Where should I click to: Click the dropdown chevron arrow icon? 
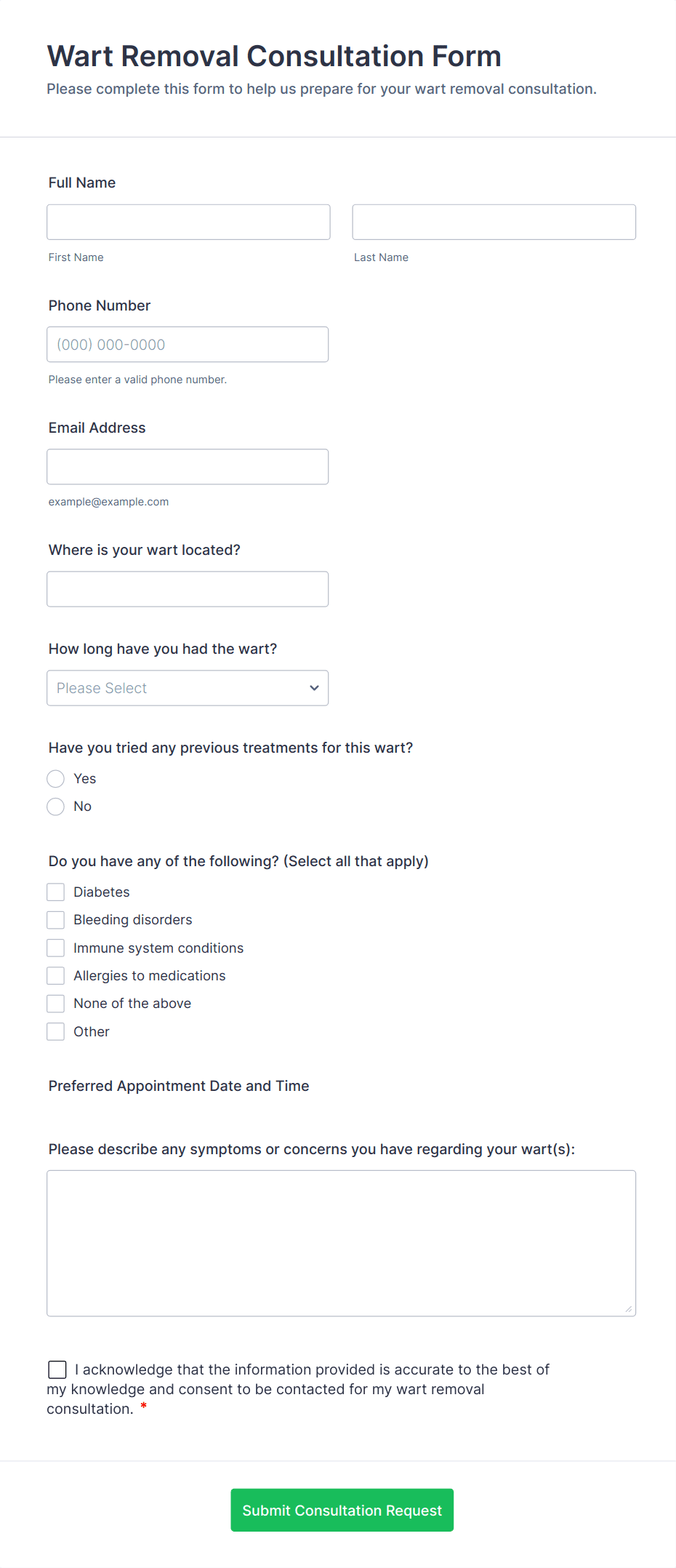tap(314, 687)
